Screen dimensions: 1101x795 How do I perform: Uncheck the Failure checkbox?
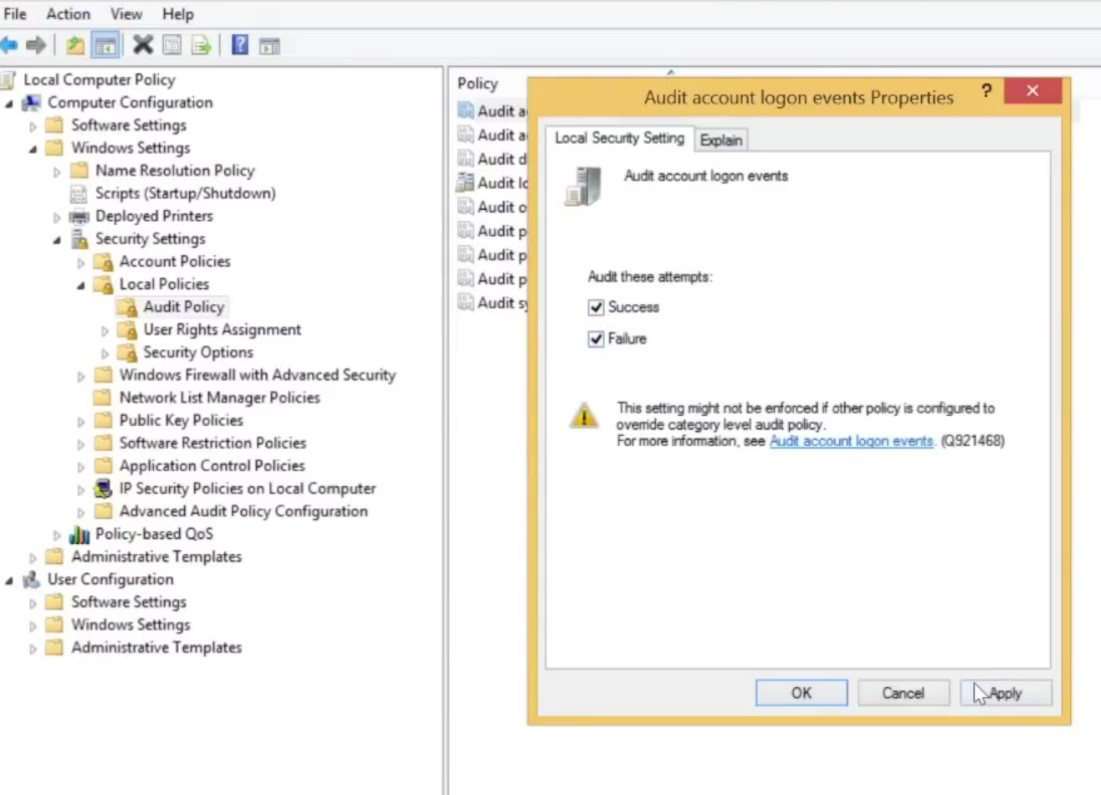pos(595,339)
